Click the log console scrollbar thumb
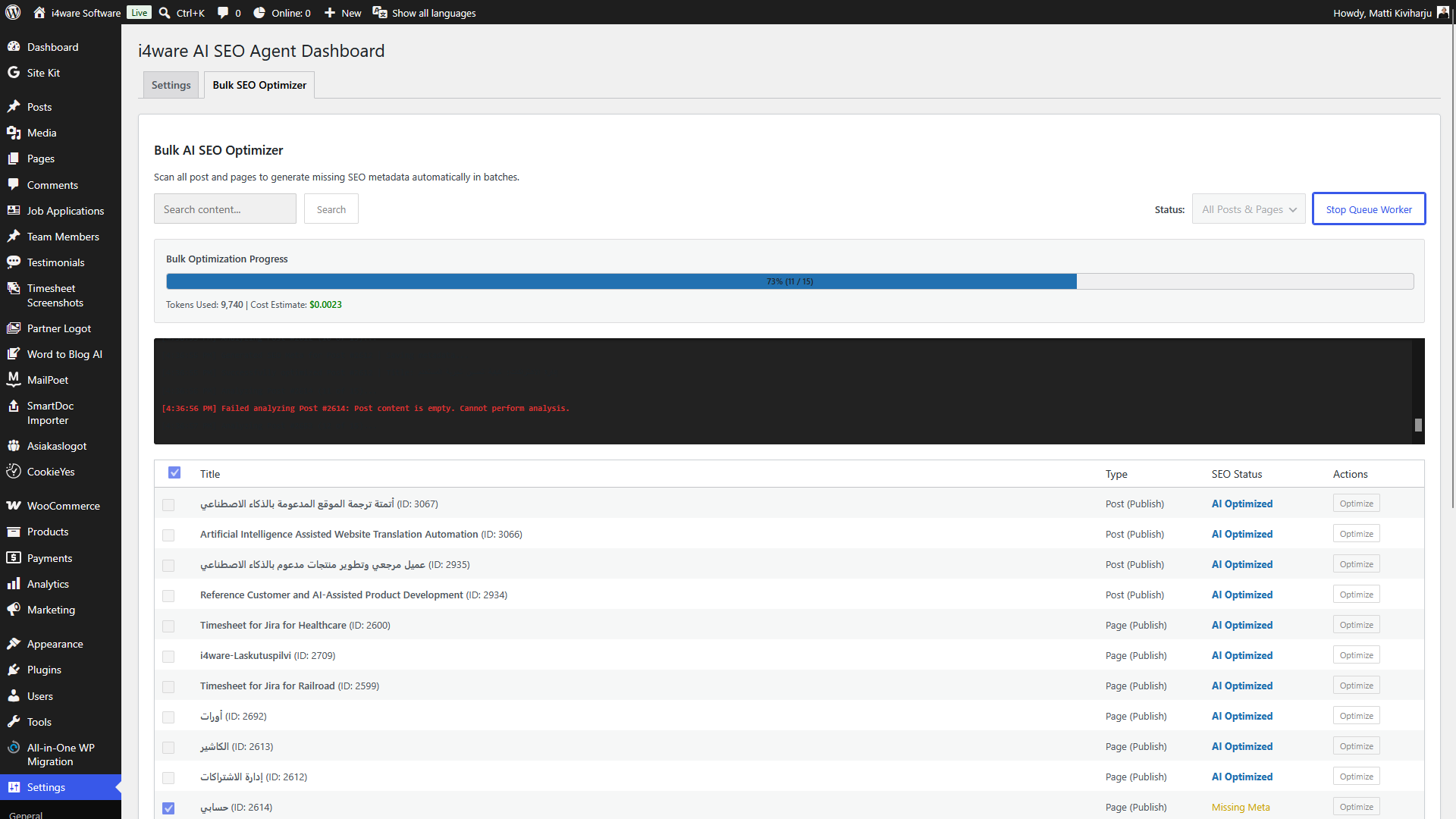 coord(1418,425)
